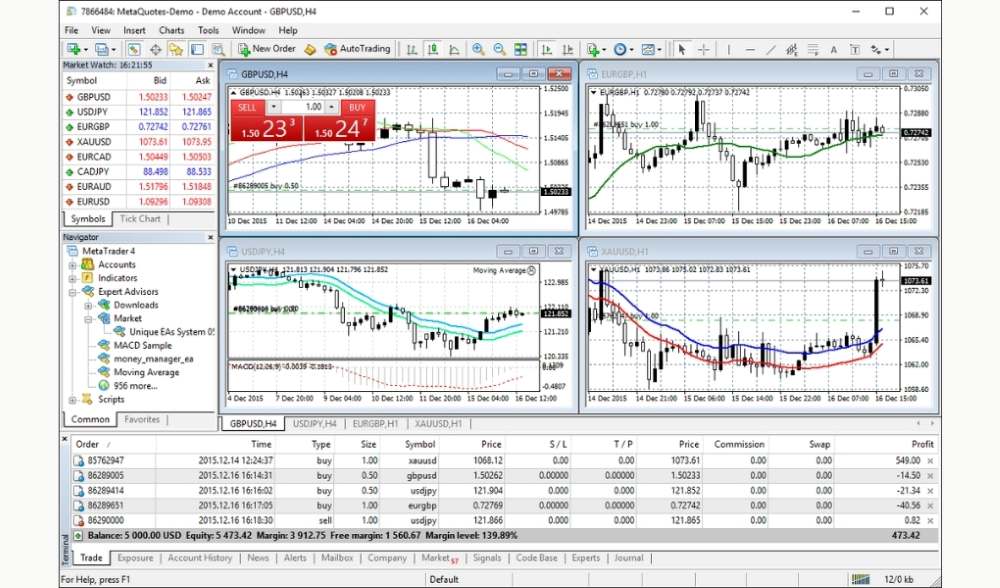Collapse the Market folder in Navigator
Image resolution: width=1000 pixels, height=588 pixels.
[88, 319]
